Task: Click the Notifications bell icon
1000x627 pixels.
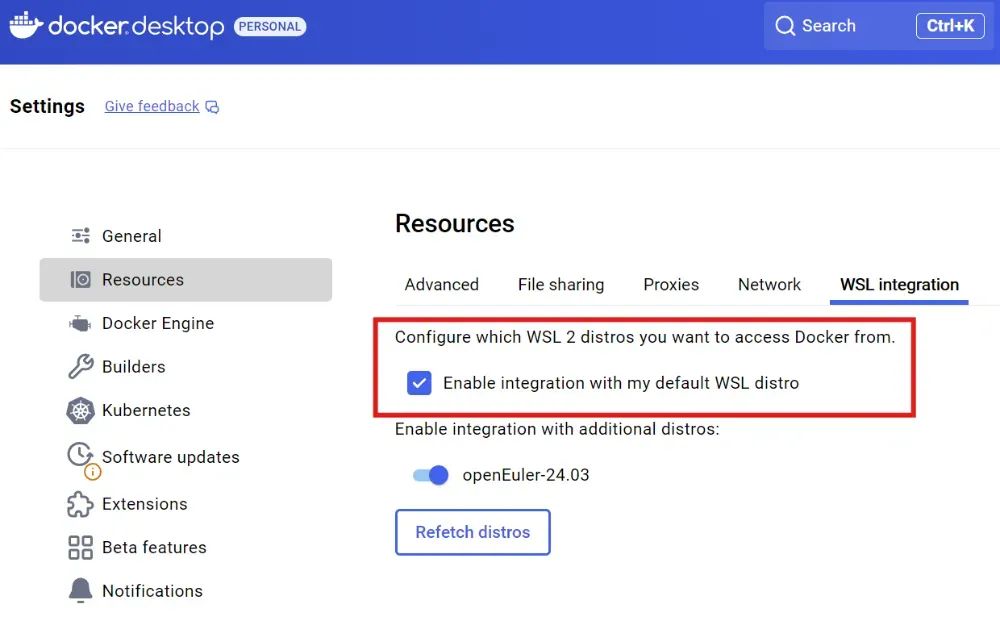Action: [x=80, y=591]
